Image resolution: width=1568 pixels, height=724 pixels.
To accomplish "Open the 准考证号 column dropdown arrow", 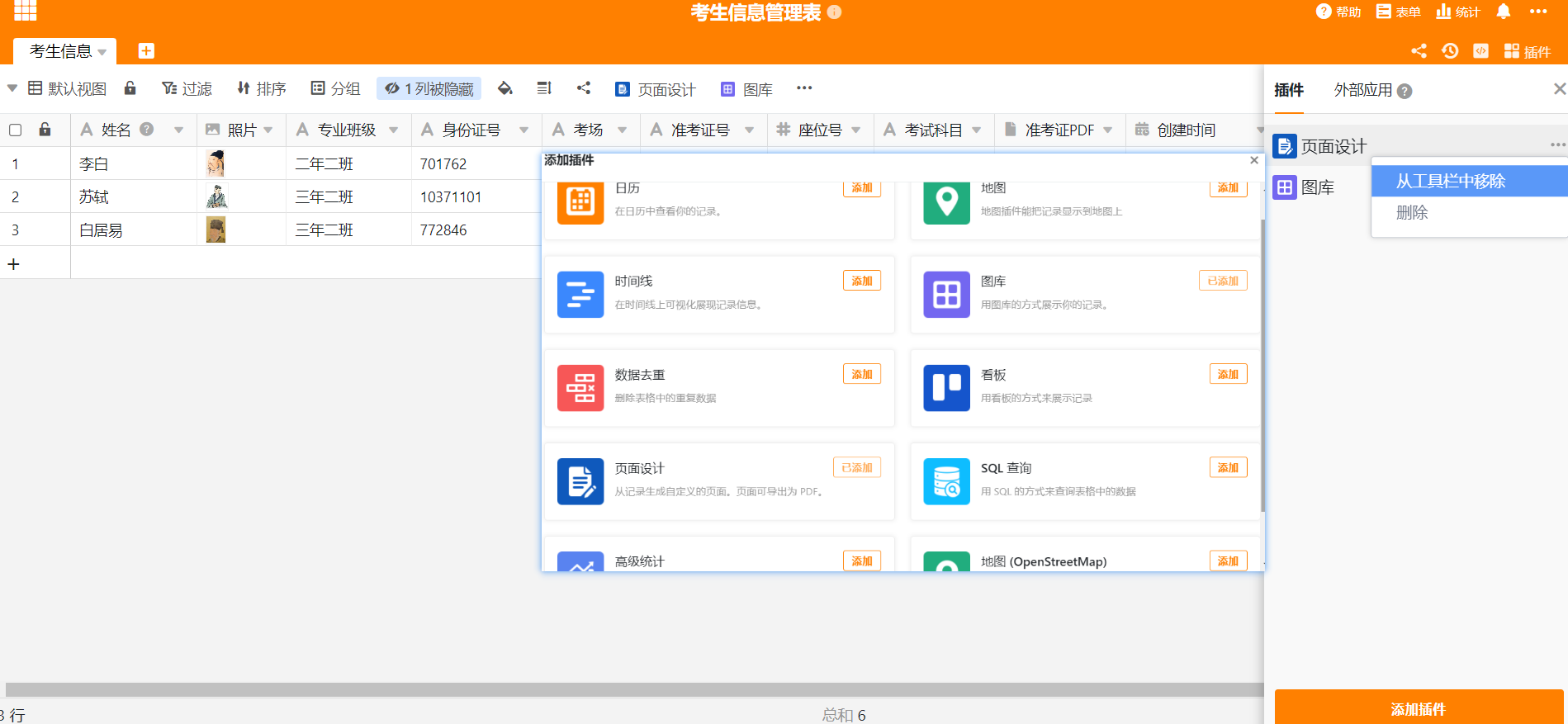I will coord(749,130).
